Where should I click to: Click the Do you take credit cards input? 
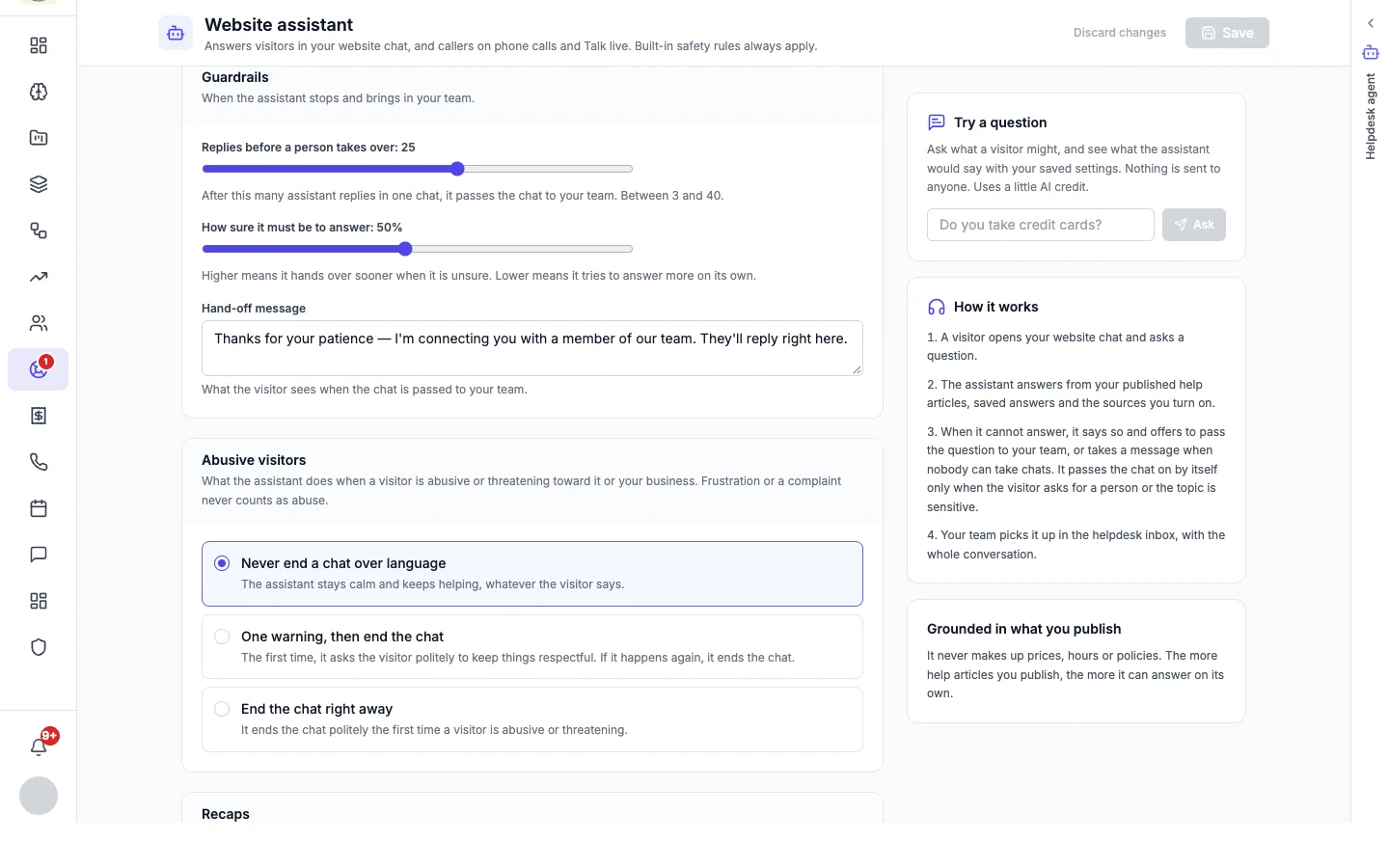[1041, 225]
